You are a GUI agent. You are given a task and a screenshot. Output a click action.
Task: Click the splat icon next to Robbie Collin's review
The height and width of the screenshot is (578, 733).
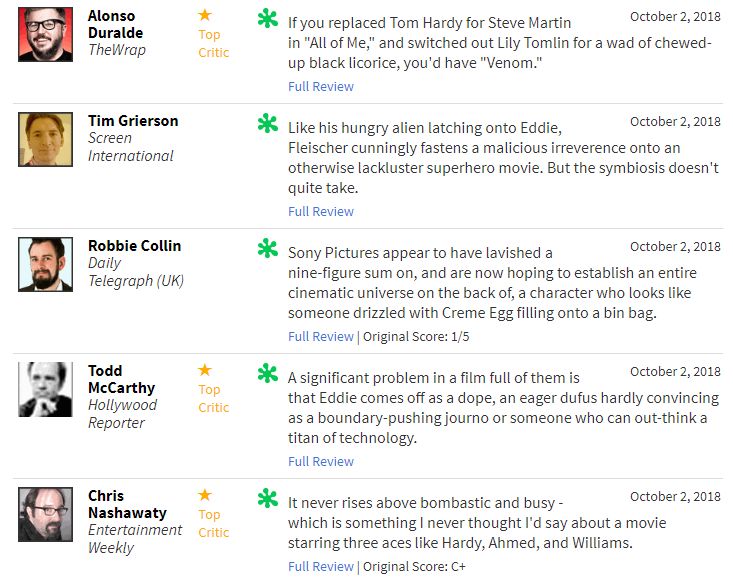pos(267,249)
